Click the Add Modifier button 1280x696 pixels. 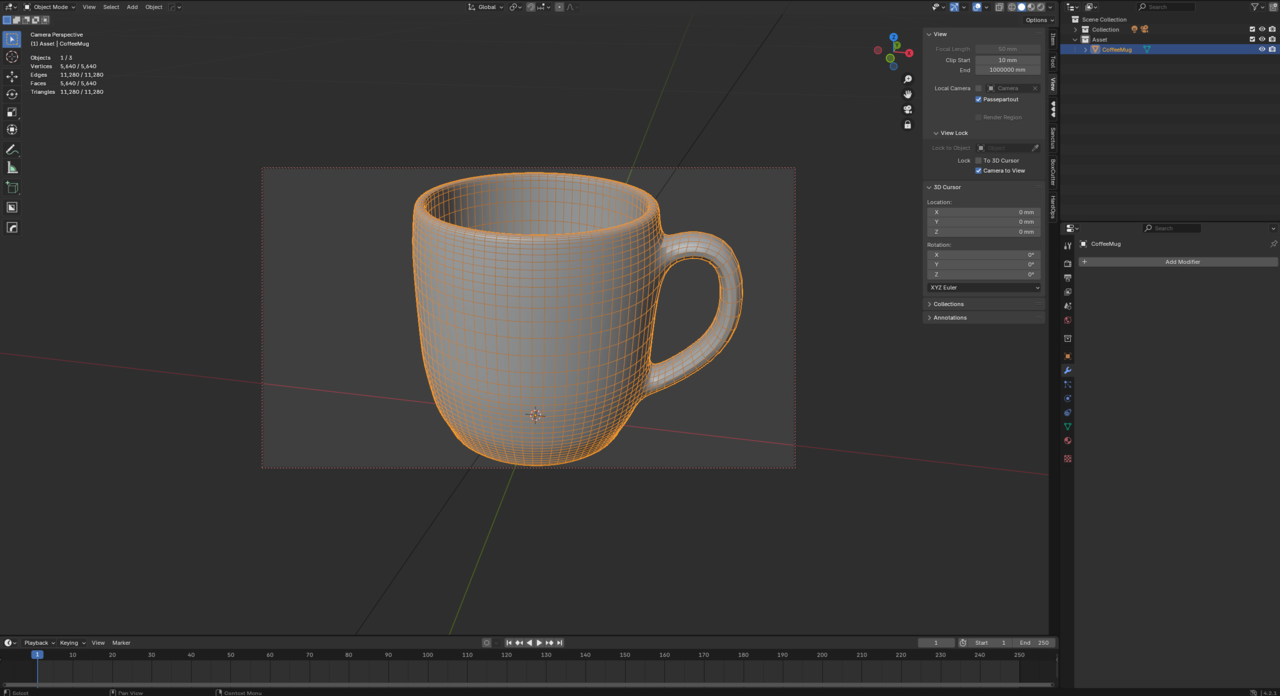click(x=1182, y=261)
